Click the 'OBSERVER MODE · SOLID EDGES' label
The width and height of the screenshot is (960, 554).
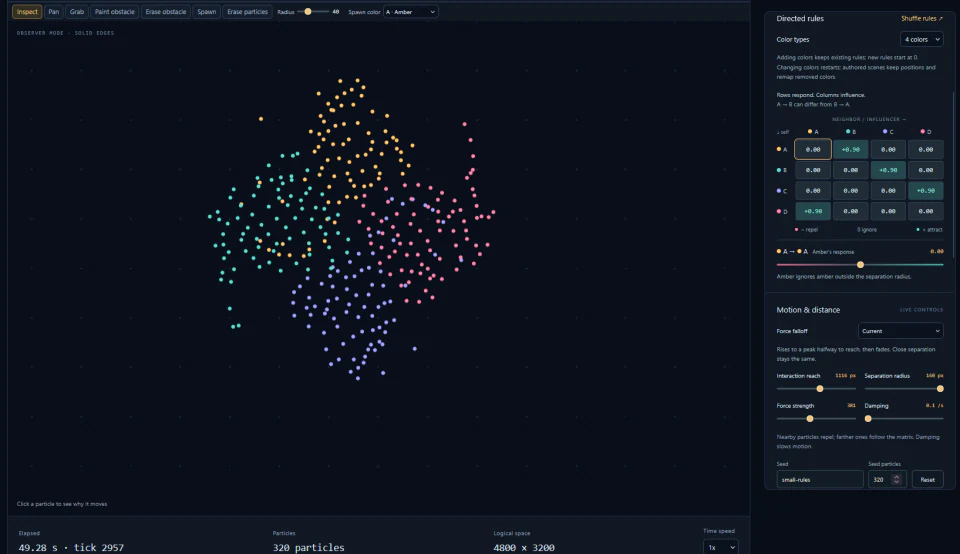[x=65, y=33]
